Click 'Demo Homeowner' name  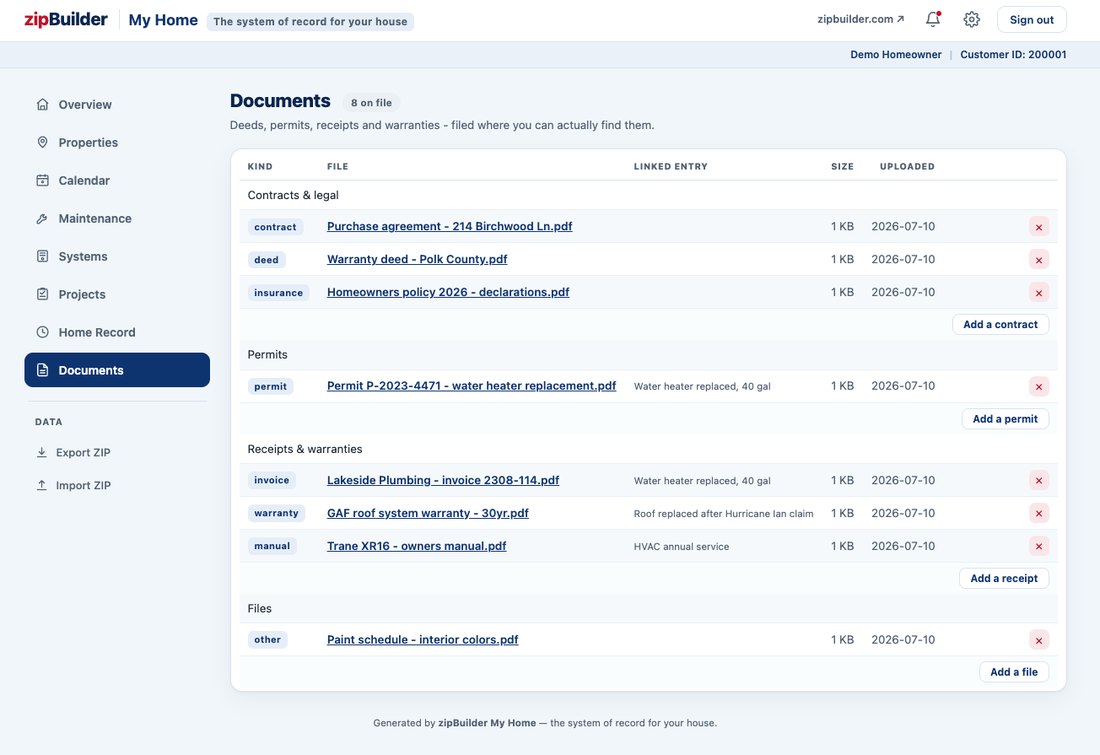pyautogui.click(x=896, y=54)
